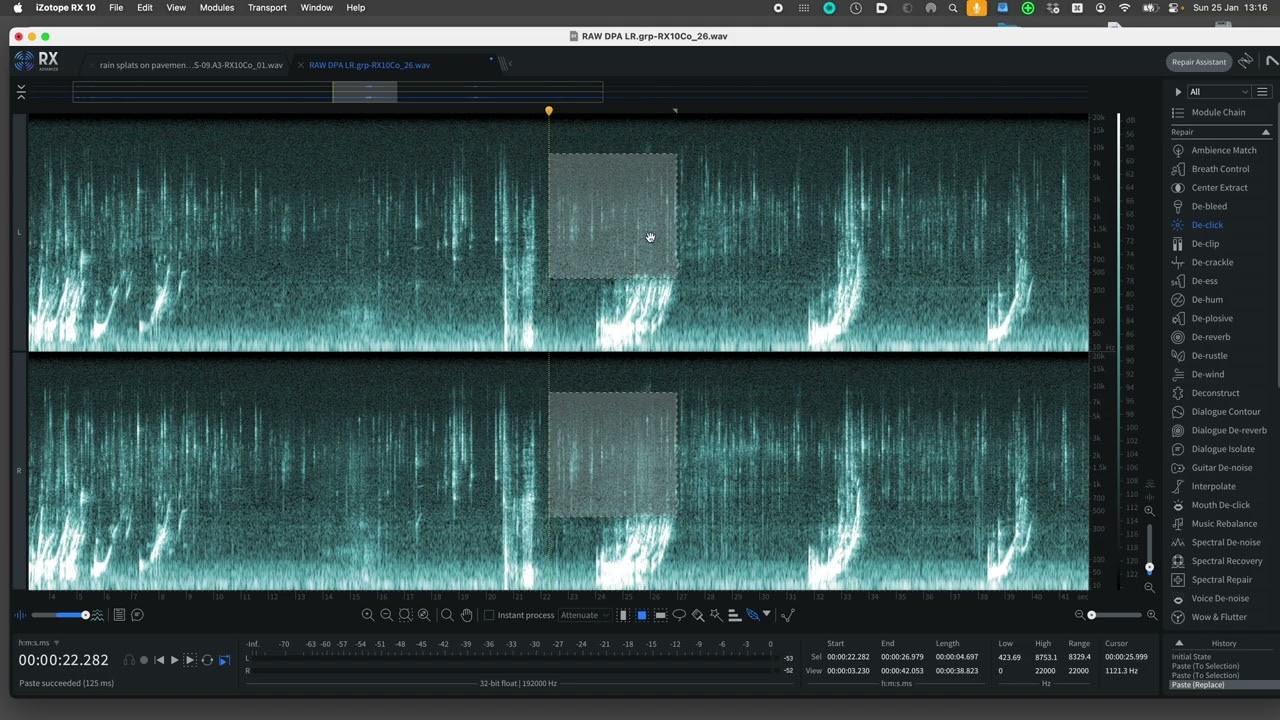Collapse the Repair modules category
This screenshot has width=1280, height=720.
point(1265,132)
